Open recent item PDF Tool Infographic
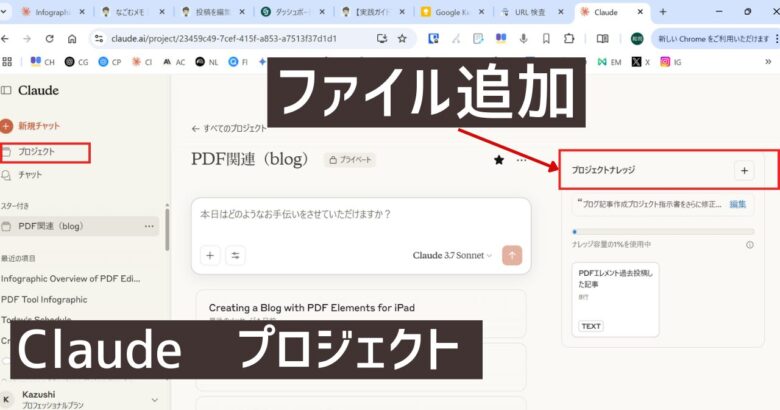Image resolution: width=780 pixels, height=410 pixels. [x=44, y=300]
